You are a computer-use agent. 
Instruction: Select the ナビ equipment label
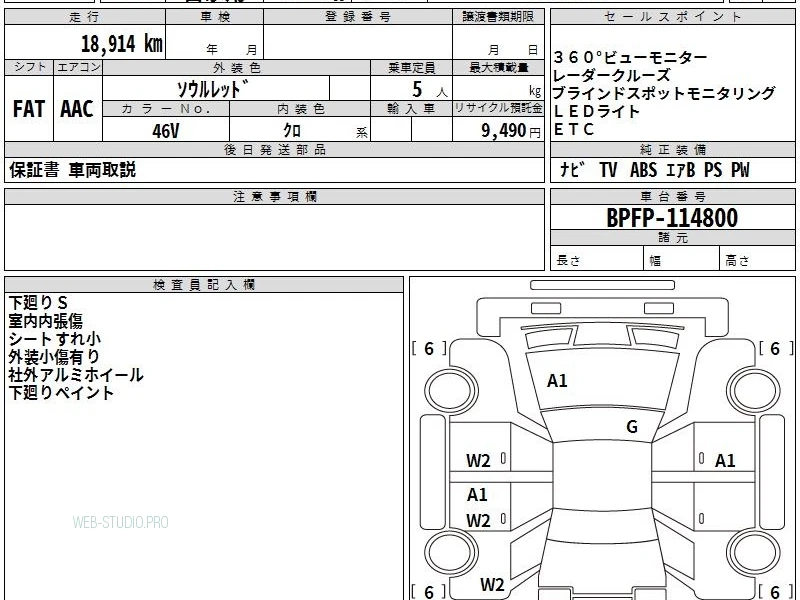572,169
